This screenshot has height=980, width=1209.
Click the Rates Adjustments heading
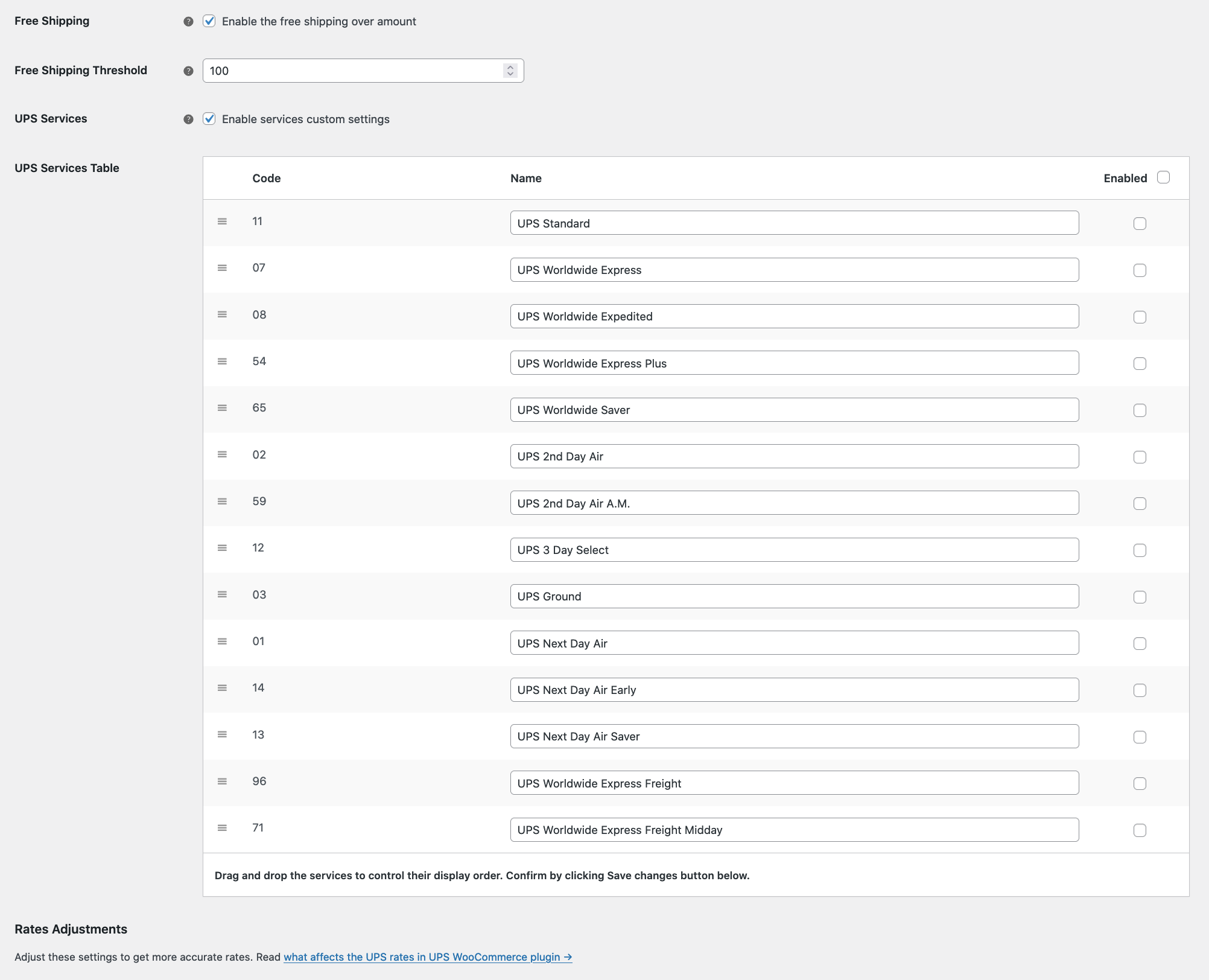[x=71, y=929]
